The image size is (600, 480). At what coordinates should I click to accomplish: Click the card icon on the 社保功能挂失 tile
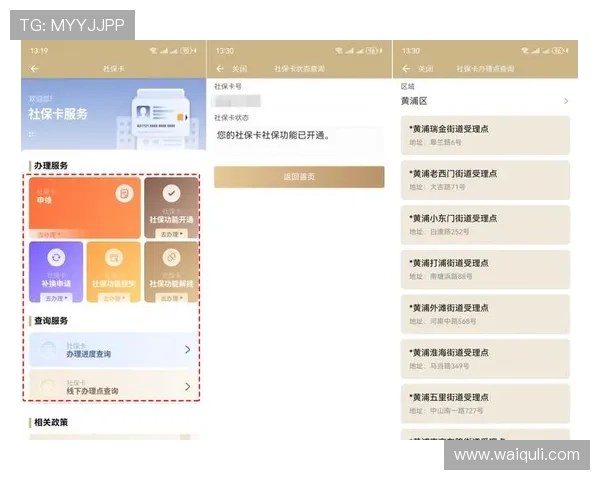114,258
